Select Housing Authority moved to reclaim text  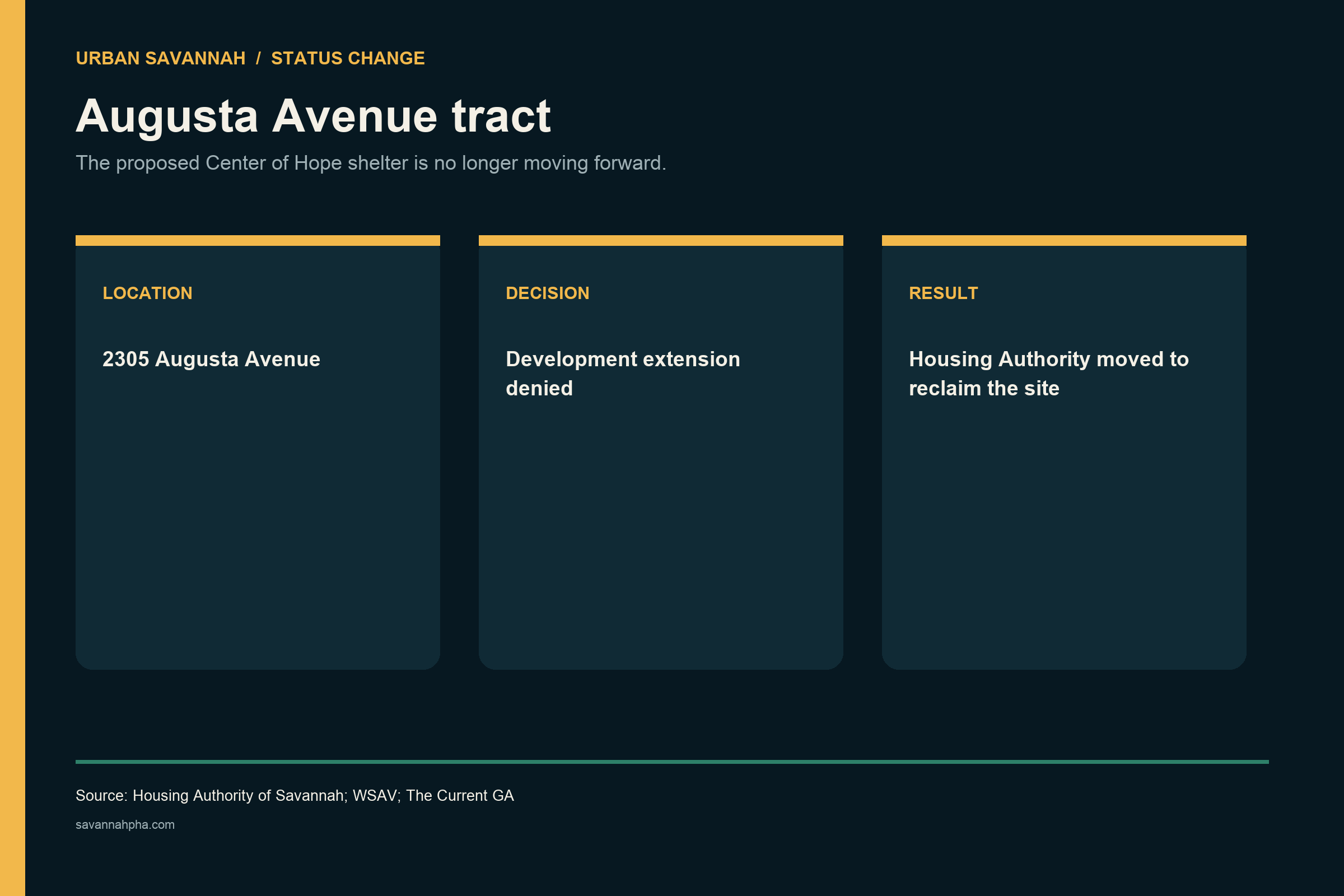[x=1048, y=374]
